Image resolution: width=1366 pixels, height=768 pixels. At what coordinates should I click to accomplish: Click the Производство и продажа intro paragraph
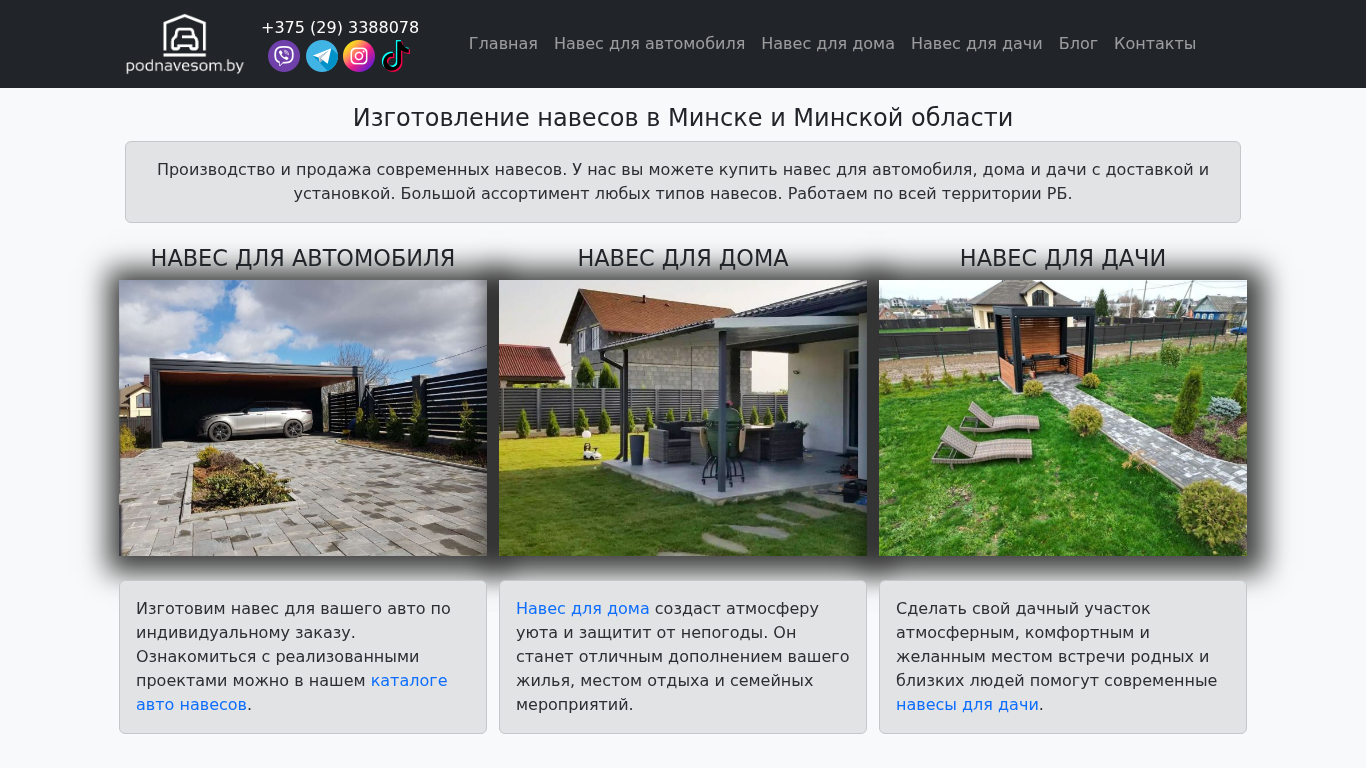(x=683, y=182)
